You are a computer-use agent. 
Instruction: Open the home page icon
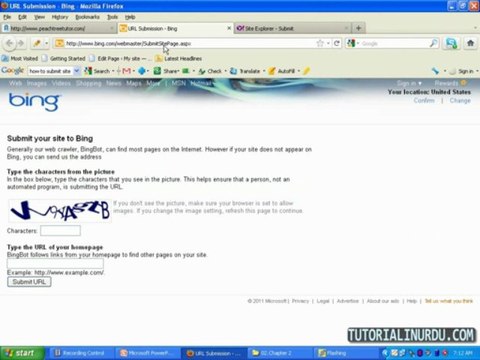coord(470,43)
